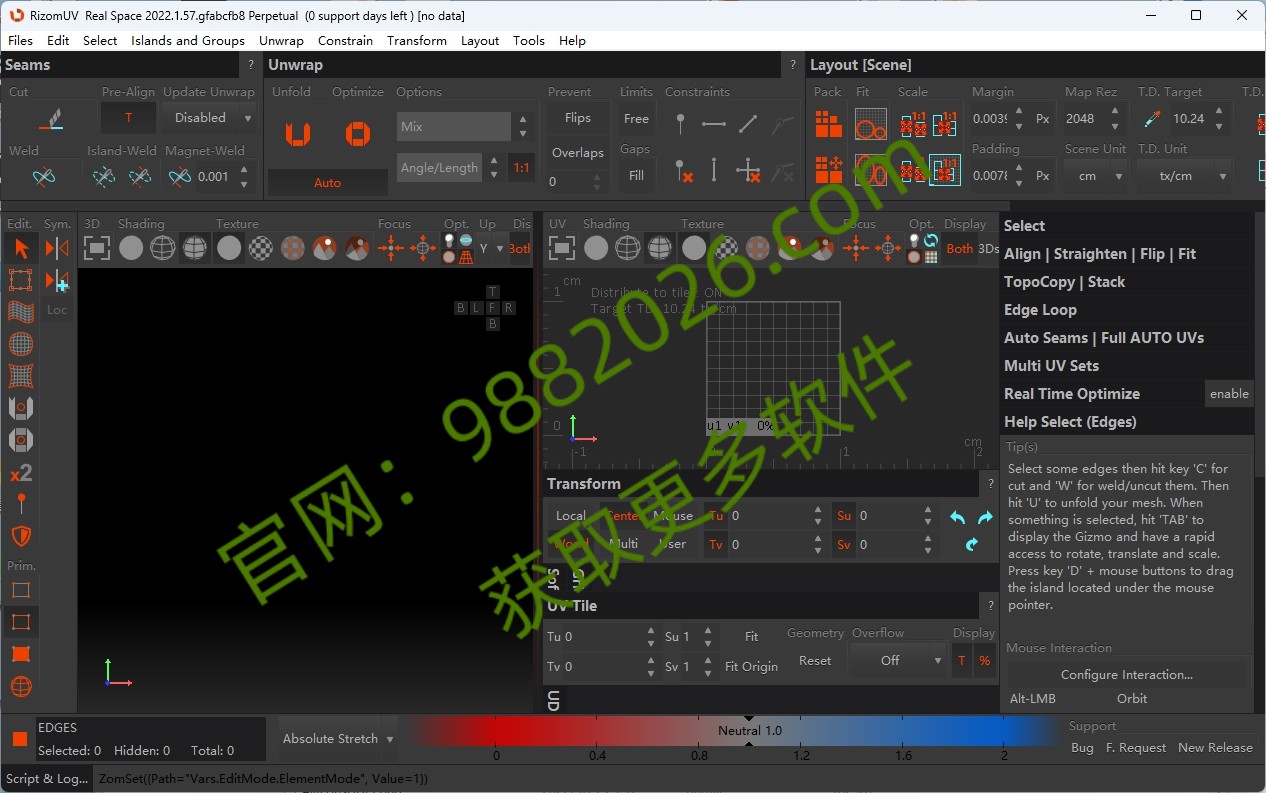
Task: Select the arrow selection tool in Edit column
Action: click(x=21, y=248)
